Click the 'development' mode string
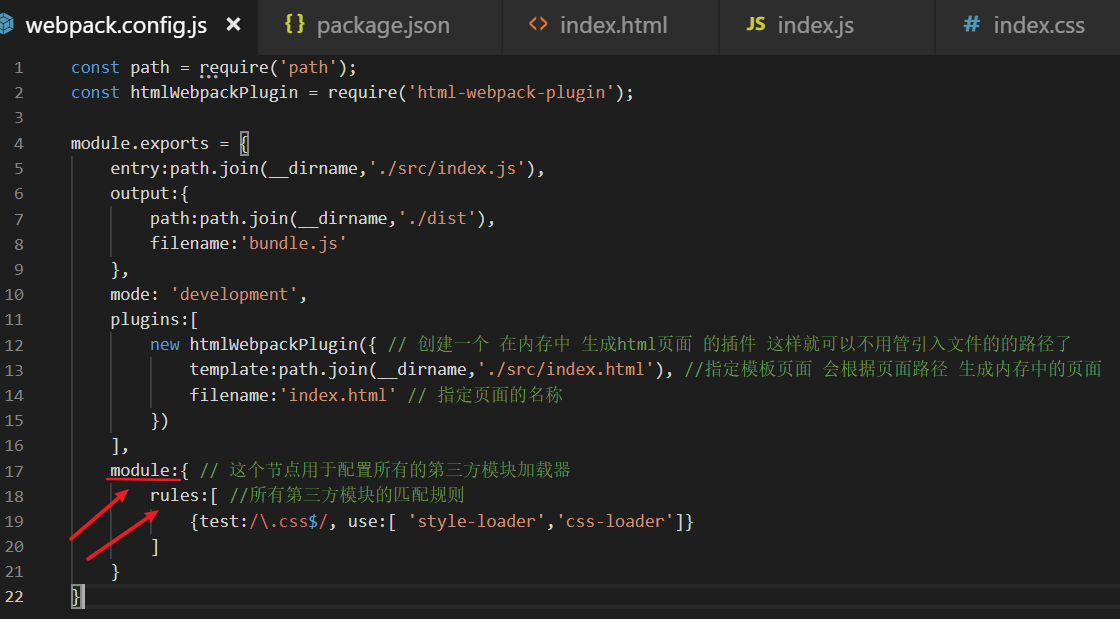Viewport: 1120px width, 619px height. (234, 294)
